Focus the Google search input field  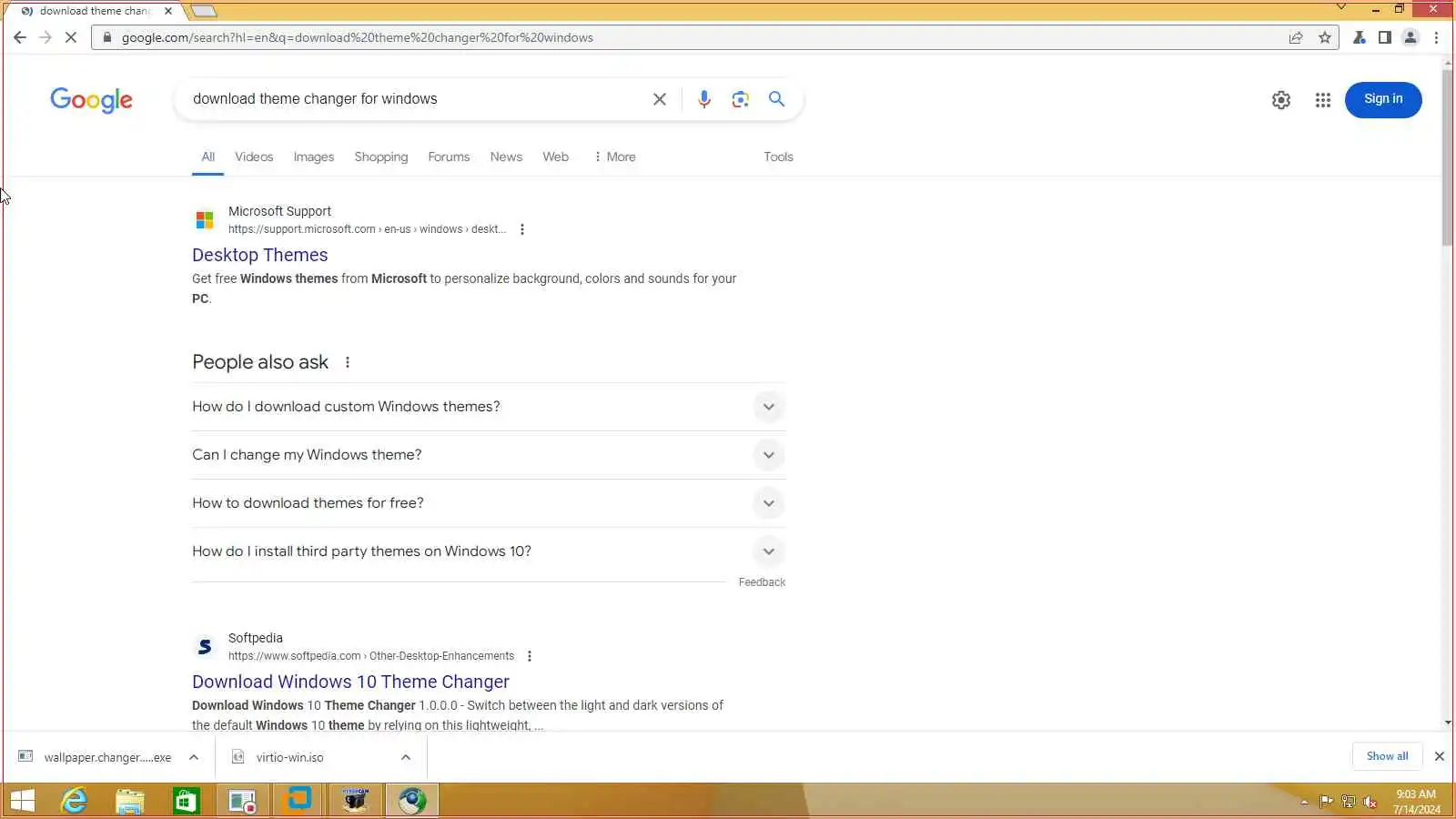click(414, 99)
